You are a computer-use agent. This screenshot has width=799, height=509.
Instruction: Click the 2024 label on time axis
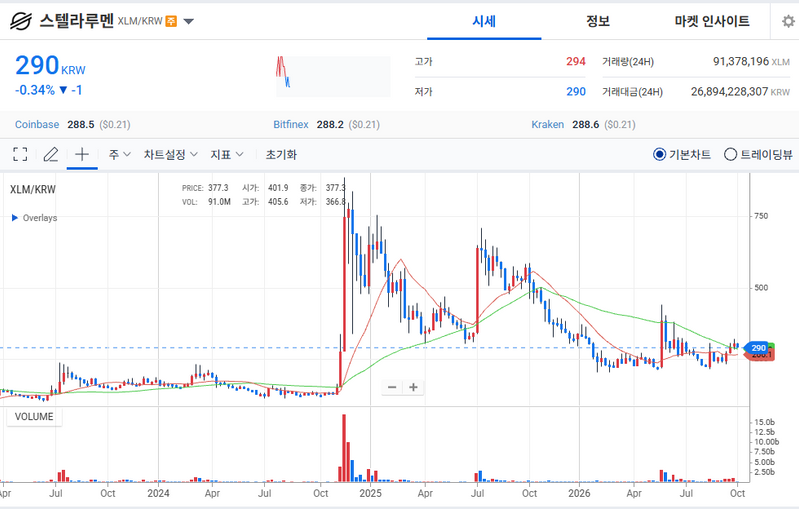click(158, 493)
